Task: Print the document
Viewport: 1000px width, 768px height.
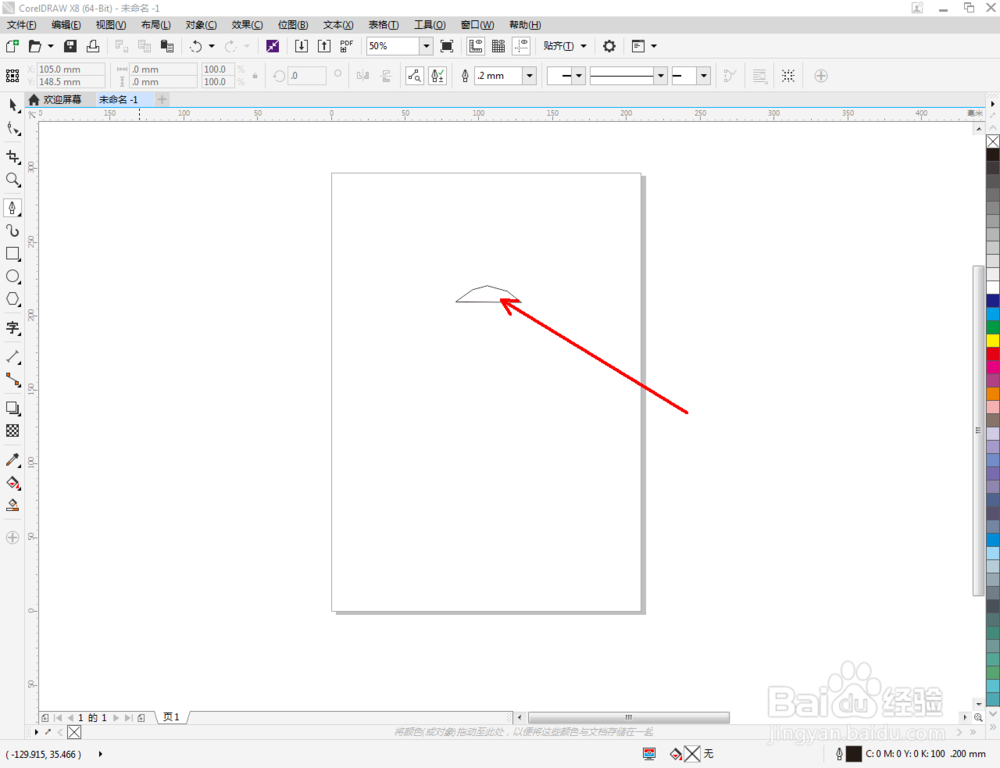Action: pos(93,46)
